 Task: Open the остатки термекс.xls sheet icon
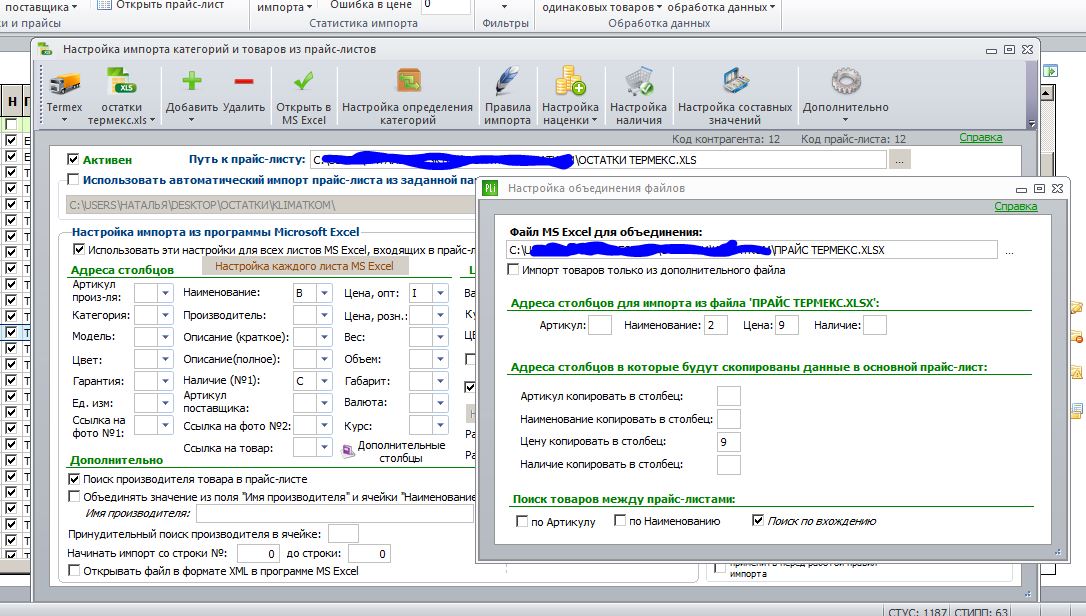[121, 82]
